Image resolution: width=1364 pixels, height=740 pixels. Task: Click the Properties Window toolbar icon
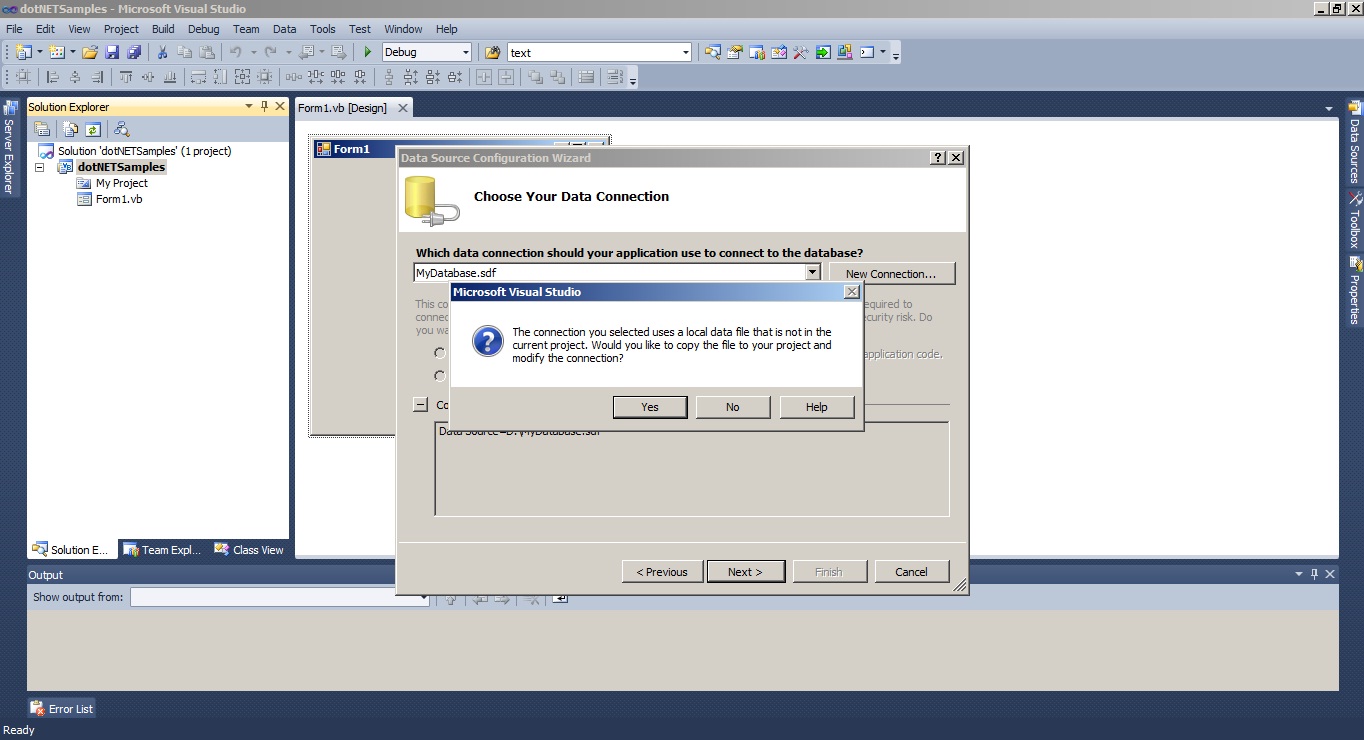[x=735, y=52]
